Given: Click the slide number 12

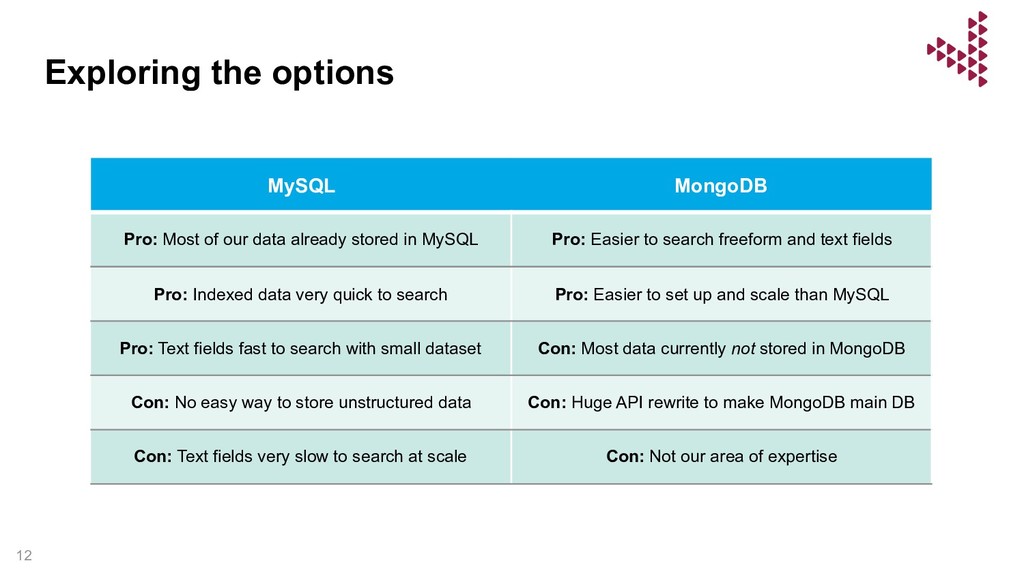Looking at the screenshot, I should point(24,555).
